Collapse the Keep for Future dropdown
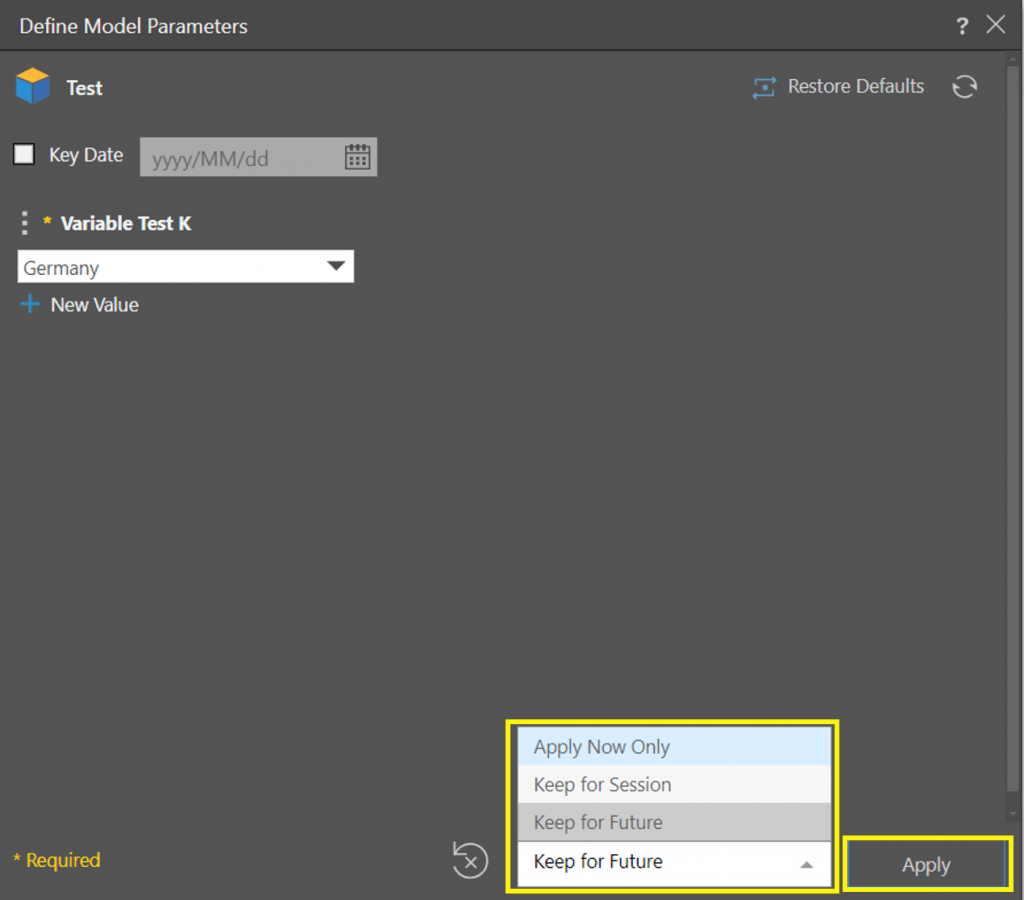 pos(807,864)
